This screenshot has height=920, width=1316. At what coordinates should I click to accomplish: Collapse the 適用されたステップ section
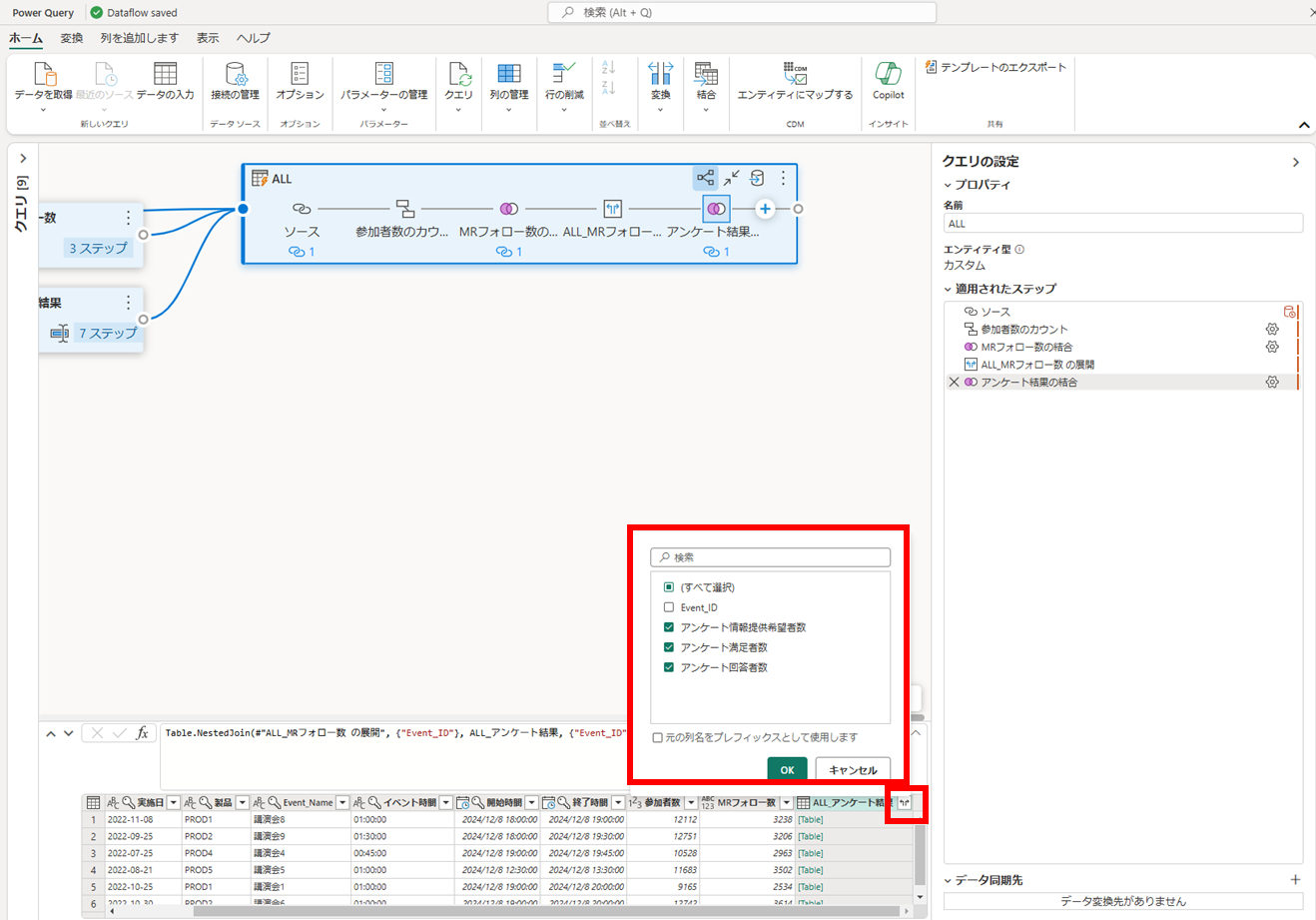pos(948,289)
